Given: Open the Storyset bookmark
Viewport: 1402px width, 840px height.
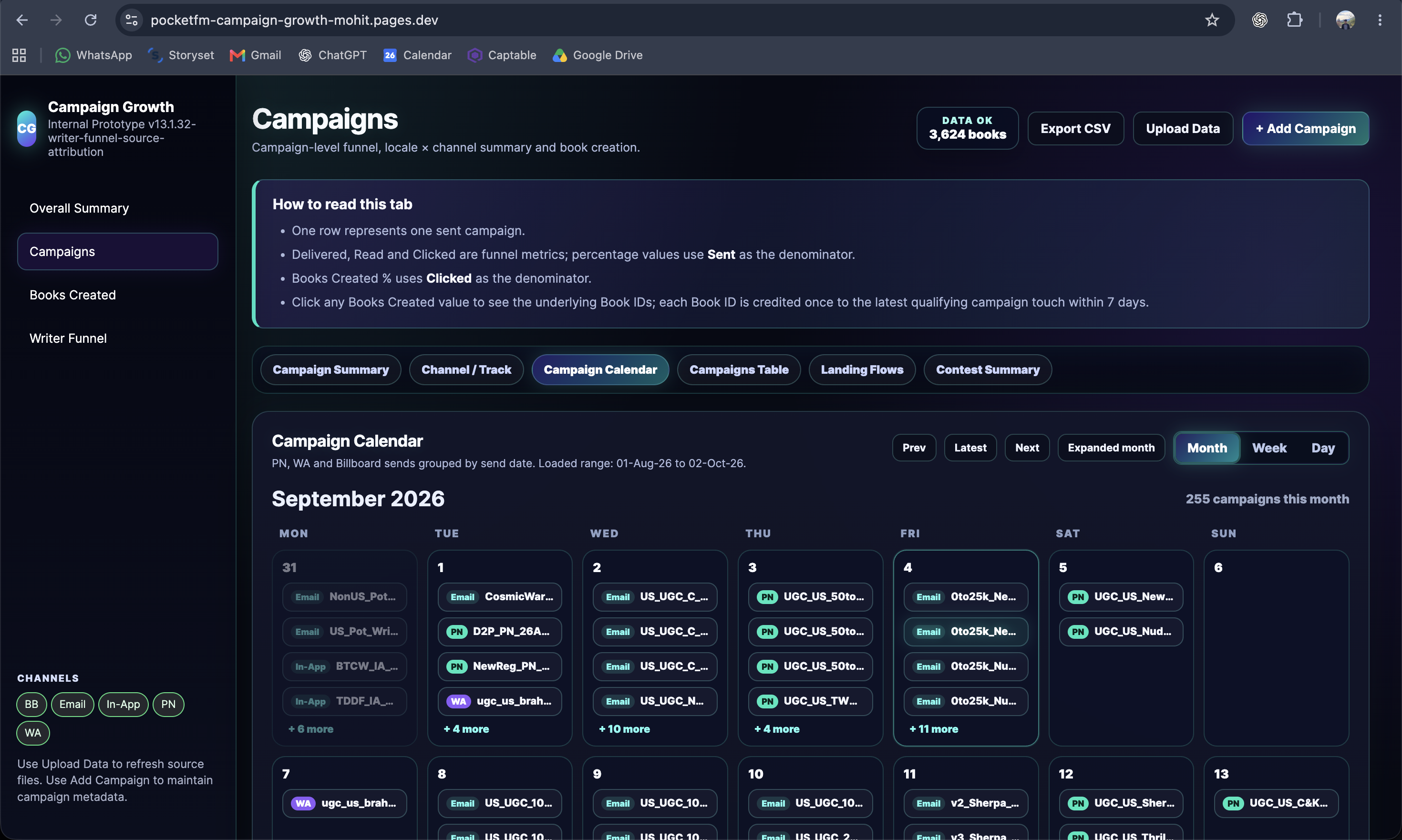Looking at the screenshot, I should 181,55.
